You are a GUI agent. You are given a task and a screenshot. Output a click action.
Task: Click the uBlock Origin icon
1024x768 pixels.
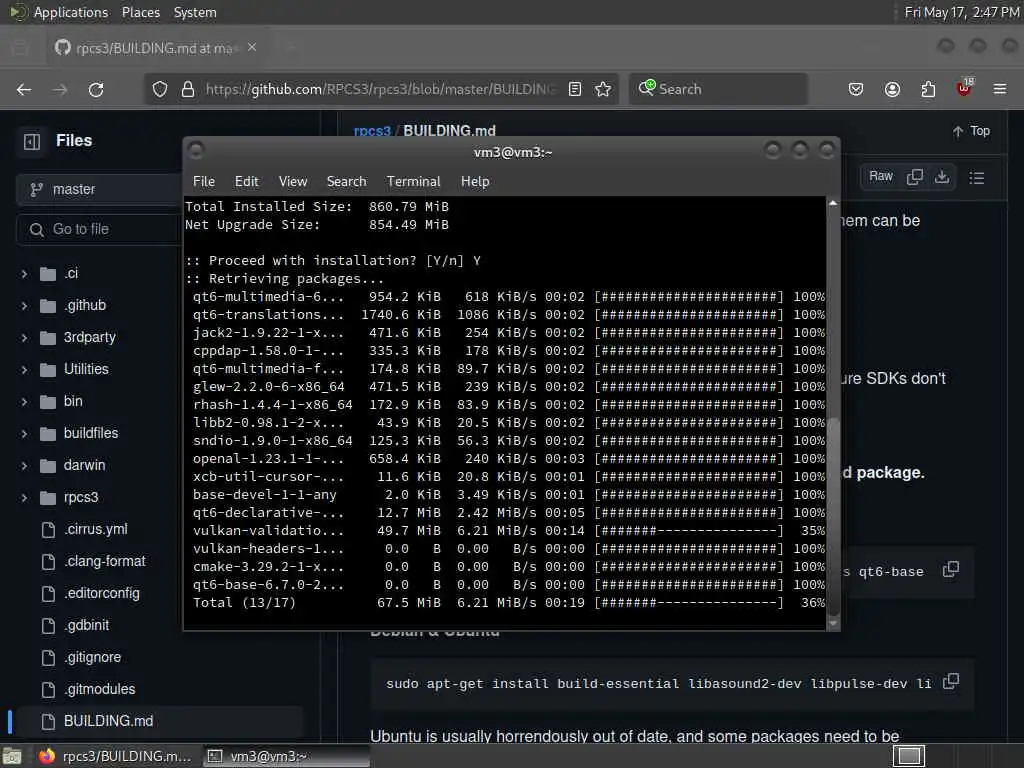point(964,88)
